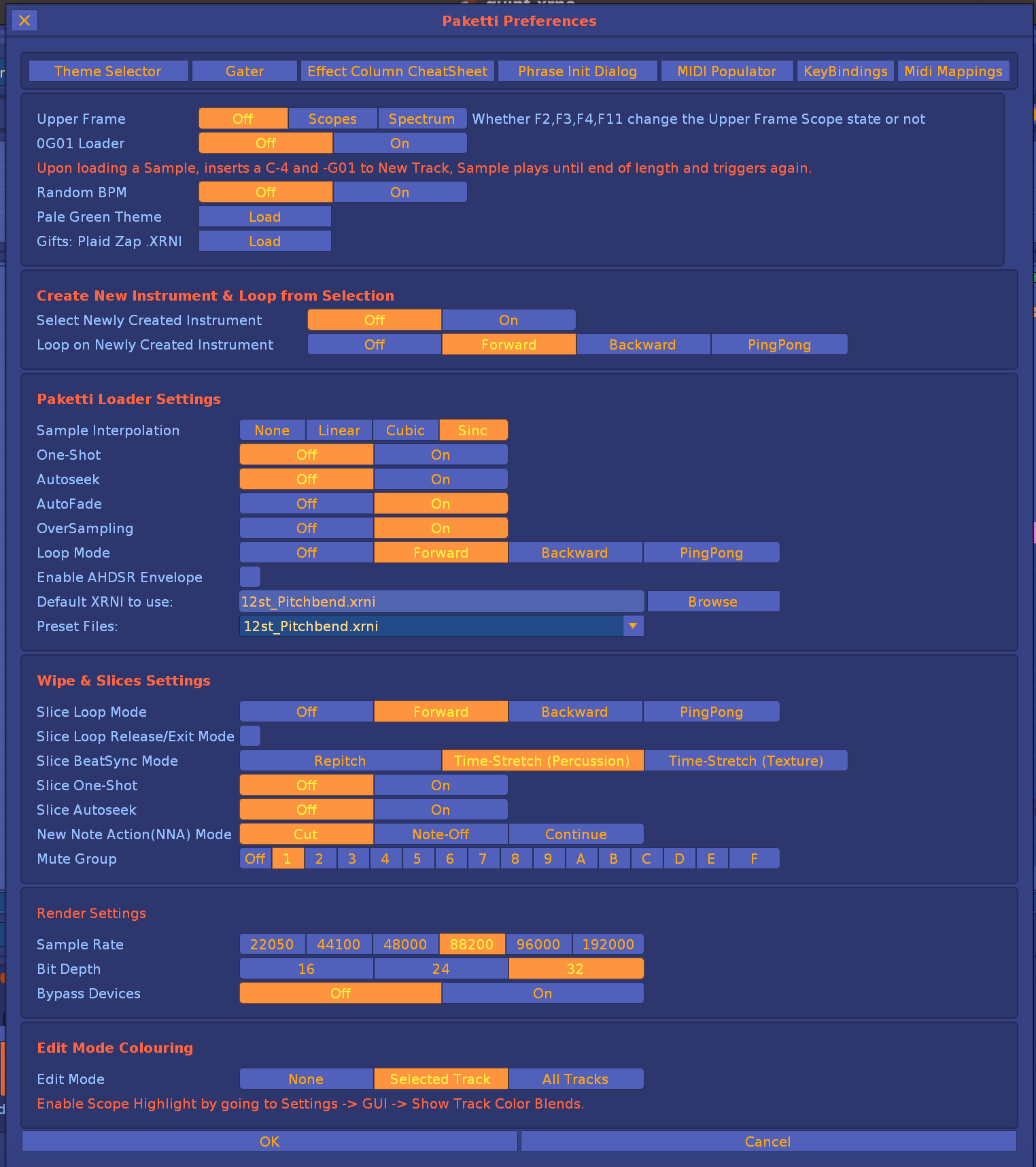Turn Random BPM On
This screenshot has width=1036, height=1167.
tap(400, 192)
